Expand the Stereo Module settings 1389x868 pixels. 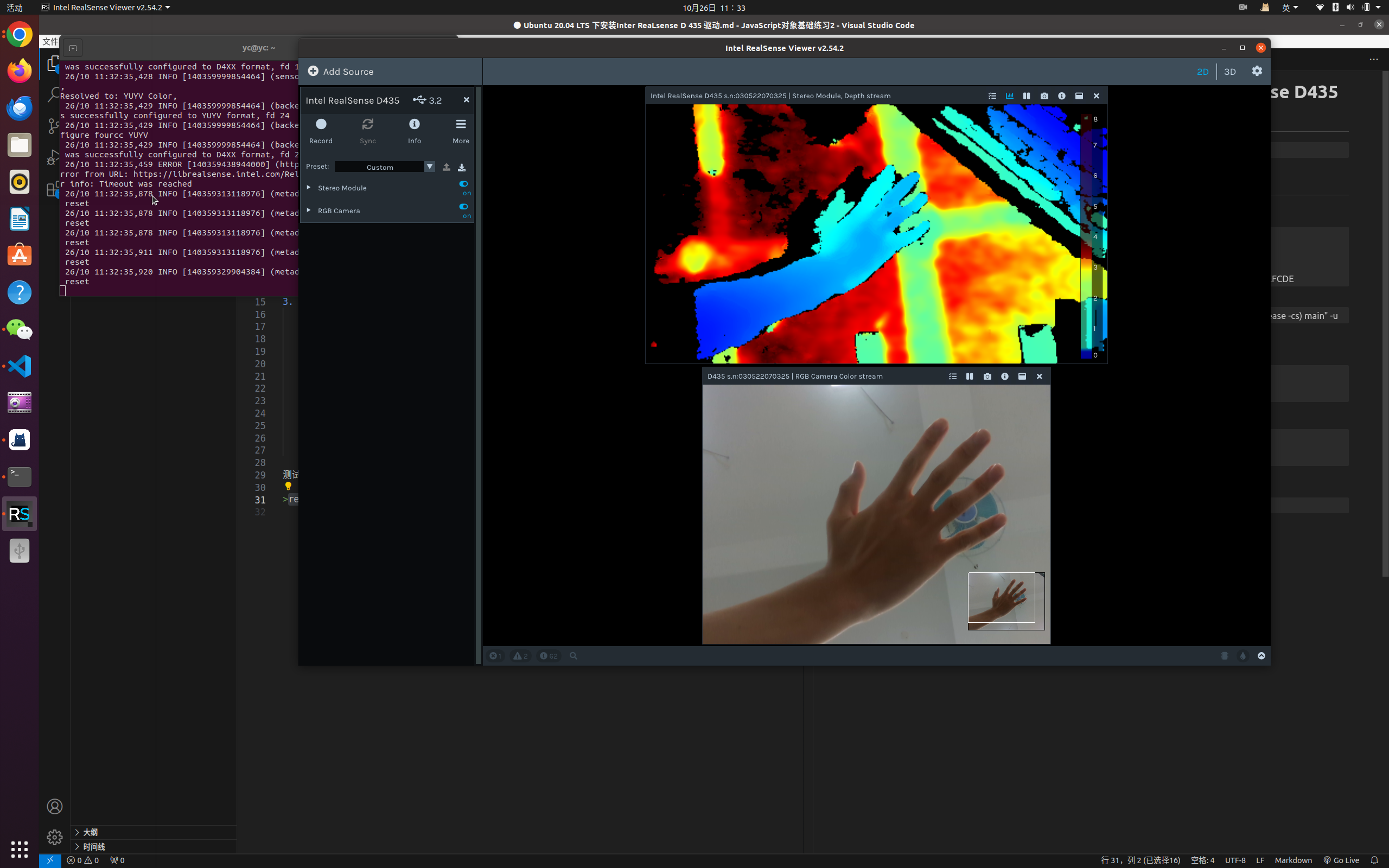coord(309,188)
